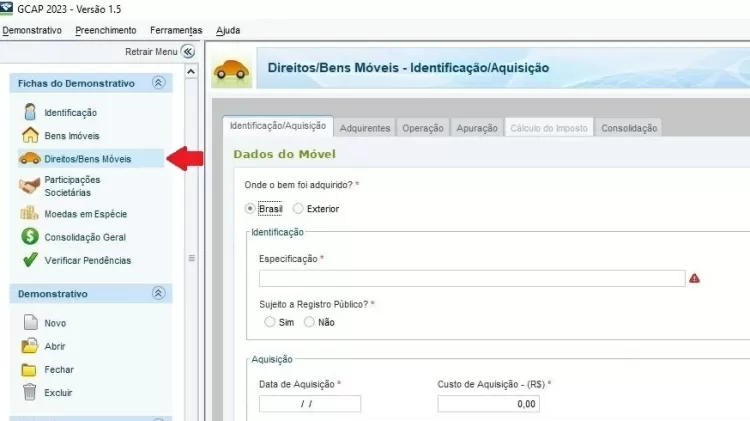
Task: Open the Preenchimento menu
Action: click(106, 30)
